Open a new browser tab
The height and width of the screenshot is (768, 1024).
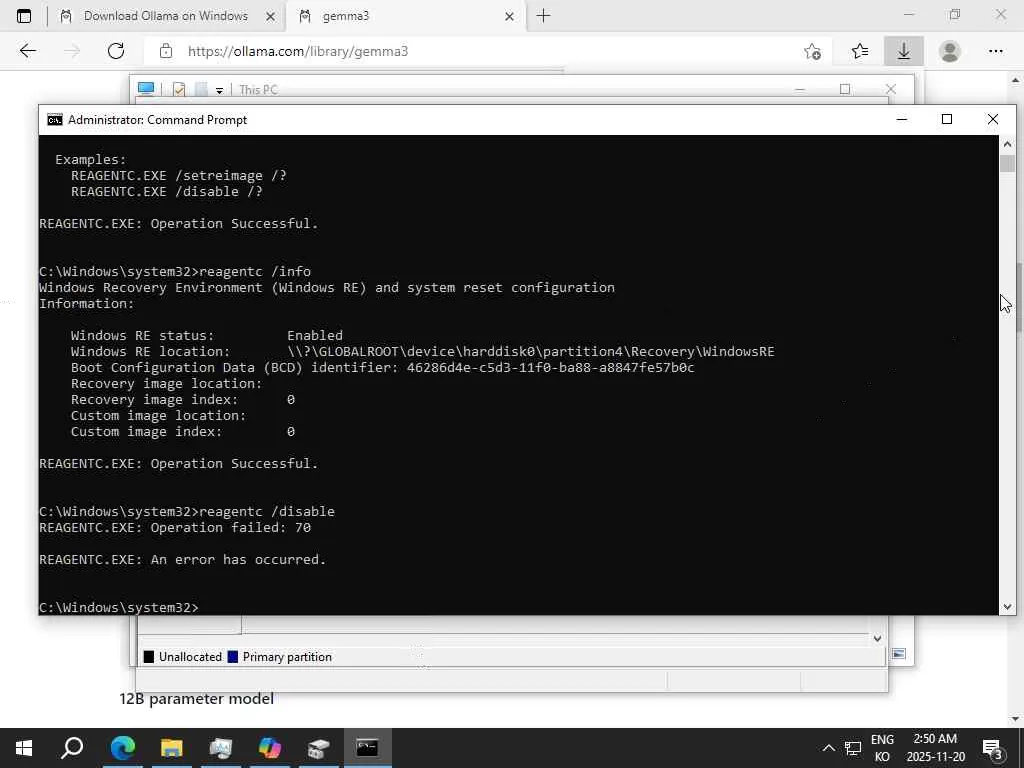point(543,16)
